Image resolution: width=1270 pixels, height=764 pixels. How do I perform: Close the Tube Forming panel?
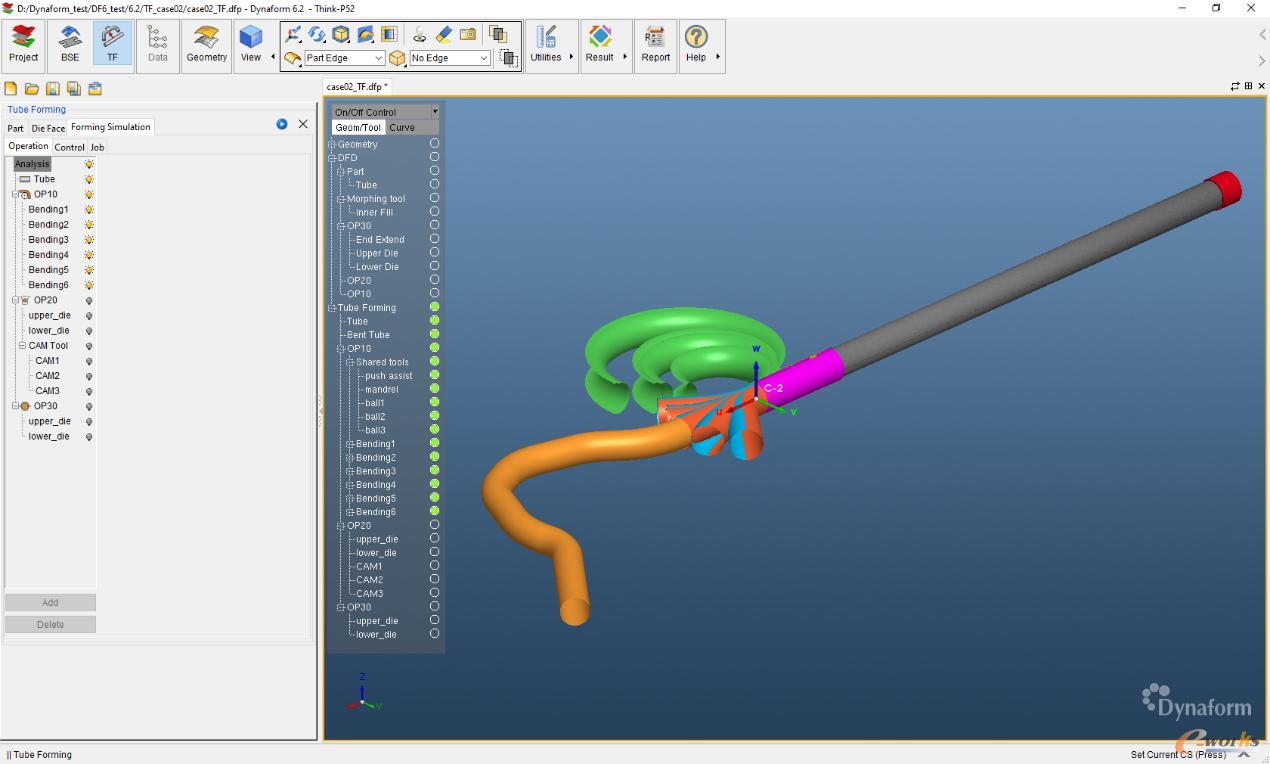[303, 124]
